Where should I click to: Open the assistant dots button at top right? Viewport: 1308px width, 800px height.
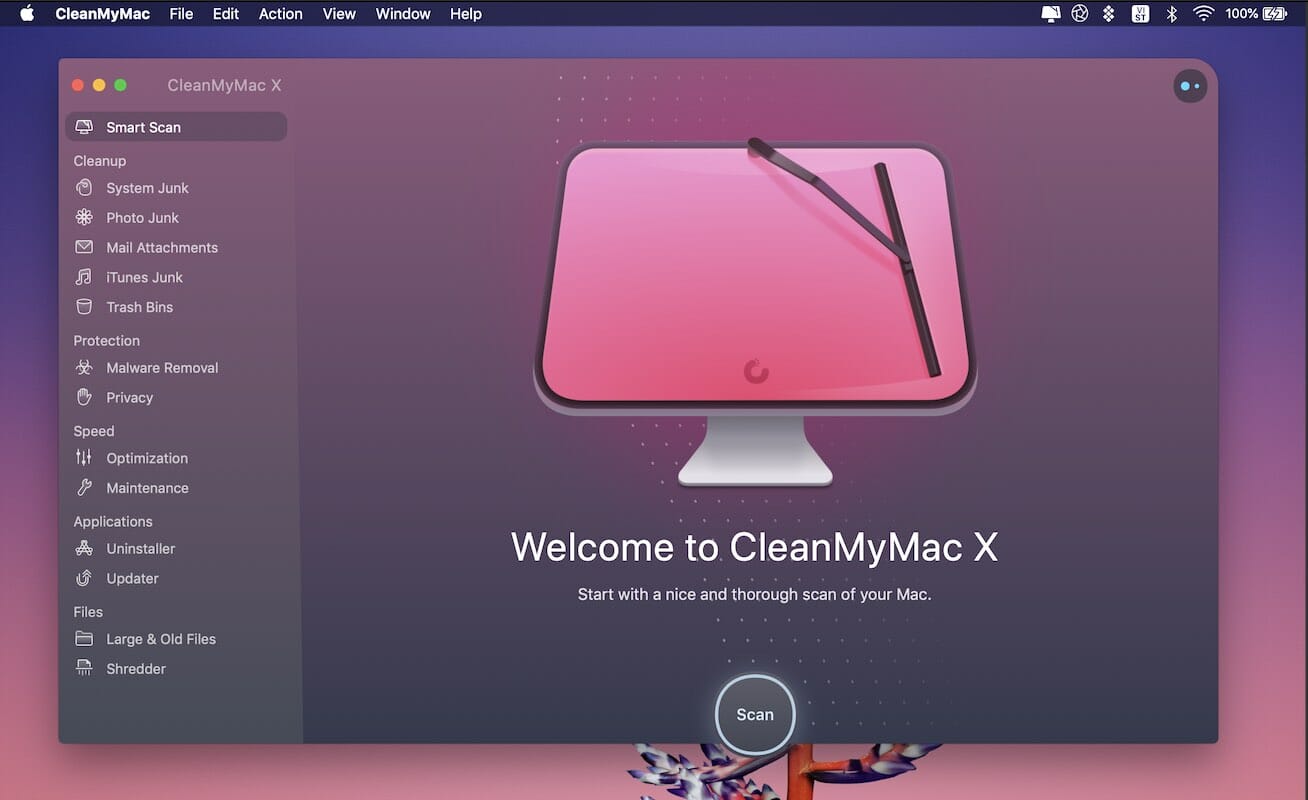pyautogui.click(x=1190, y=86)
